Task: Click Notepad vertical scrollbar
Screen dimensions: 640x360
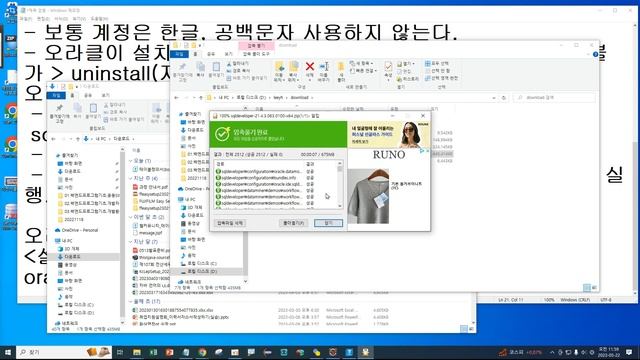Action: (634, 159)
